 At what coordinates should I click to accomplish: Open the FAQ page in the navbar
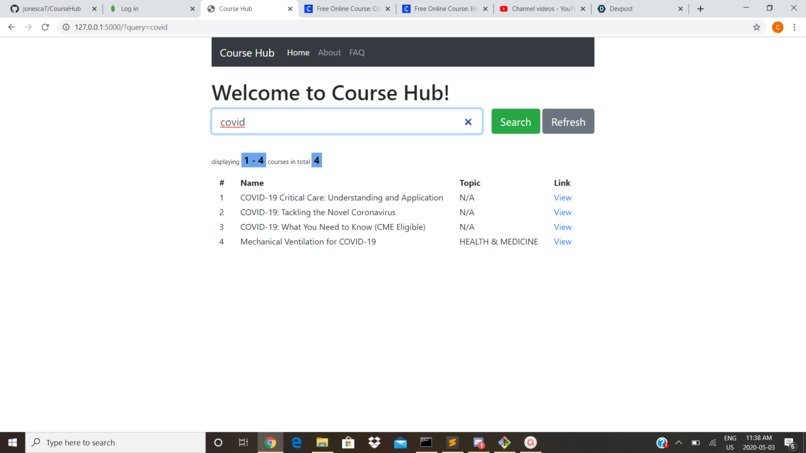[357, 52]
